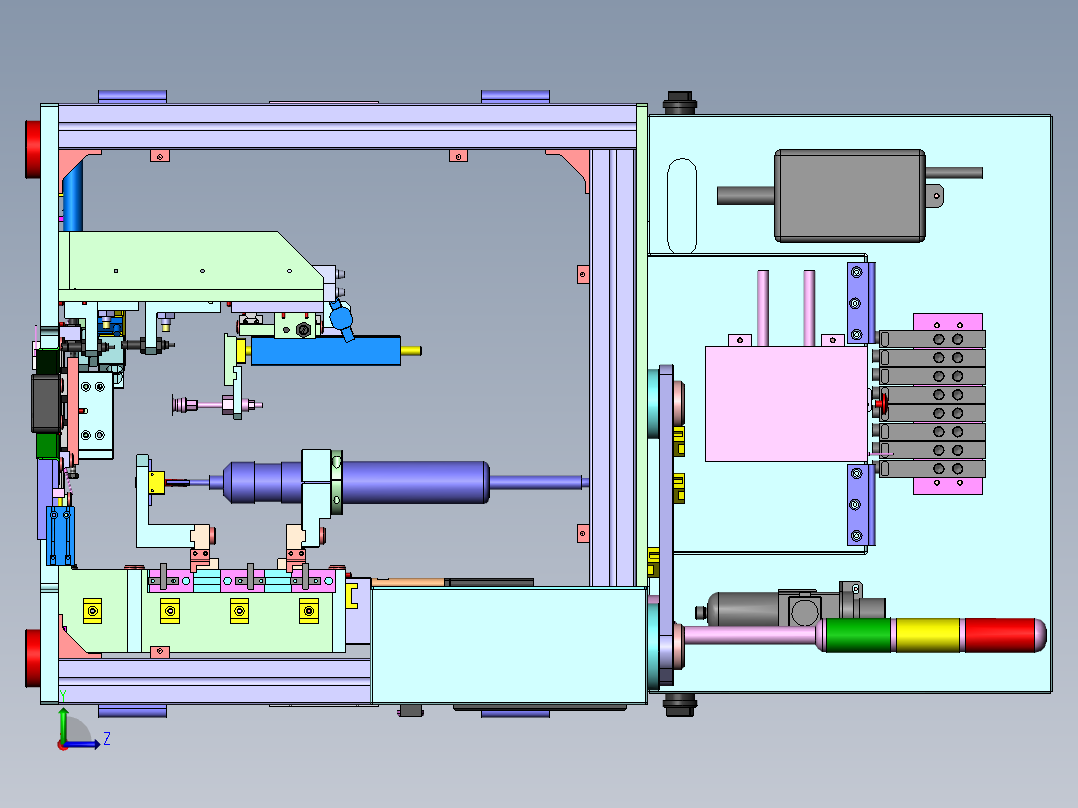Image resolution: width=1078 pixels, height=808 pixels.
Task: Pick the dark green block on left side
Action: 47,446
